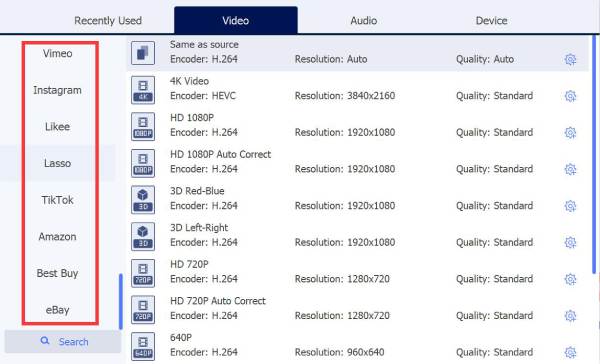Screen dimensions: 600x364
Task: Switch to the Recently Used tab
Action: (x=108, y=21)
